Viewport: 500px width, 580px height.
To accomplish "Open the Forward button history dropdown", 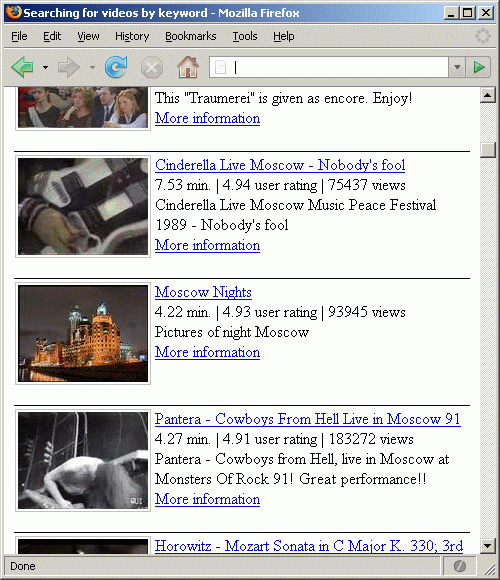I will coord(92,67).
